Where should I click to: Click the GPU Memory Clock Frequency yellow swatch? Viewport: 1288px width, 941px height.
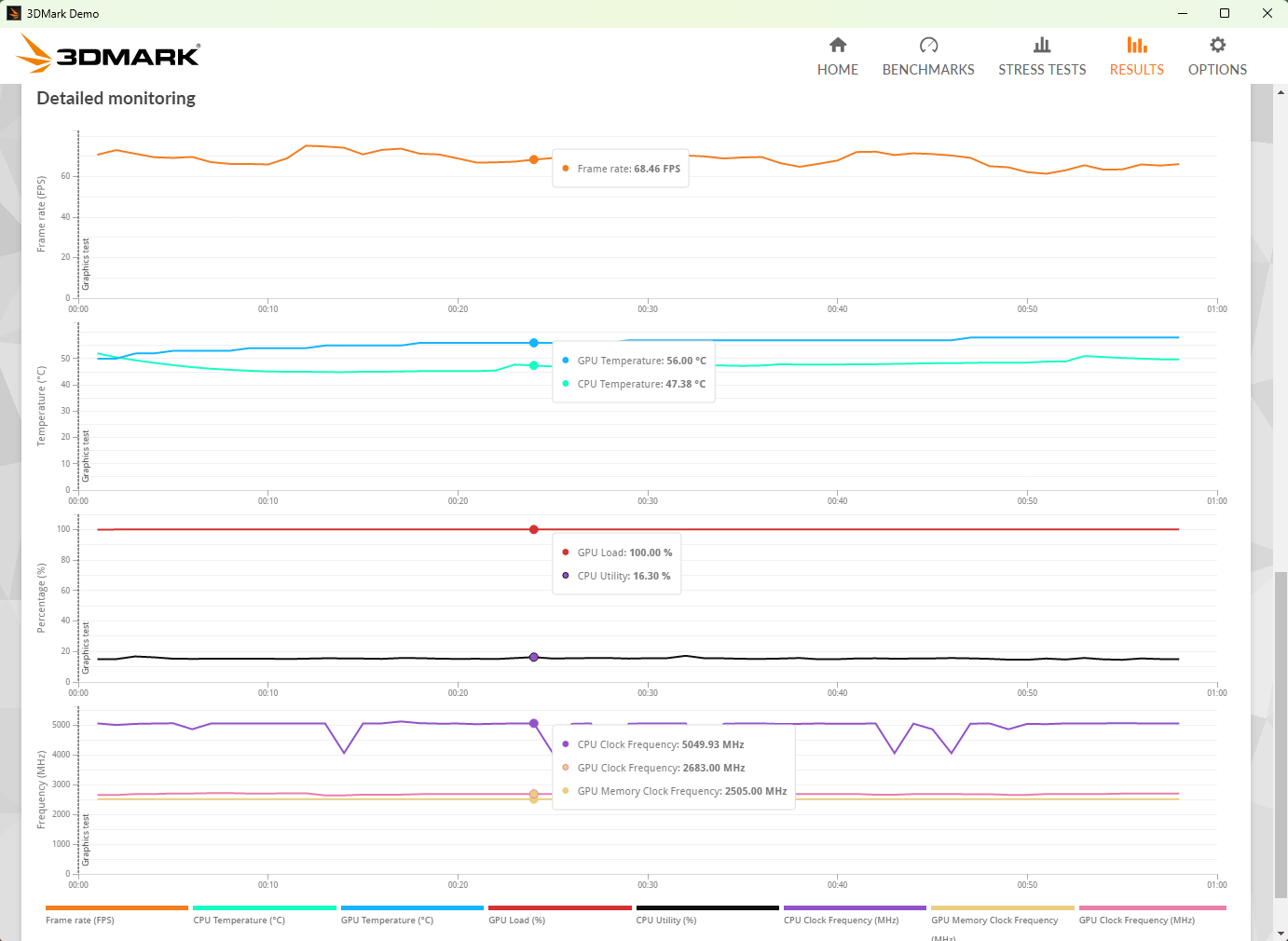click(x=1003, y=907)
